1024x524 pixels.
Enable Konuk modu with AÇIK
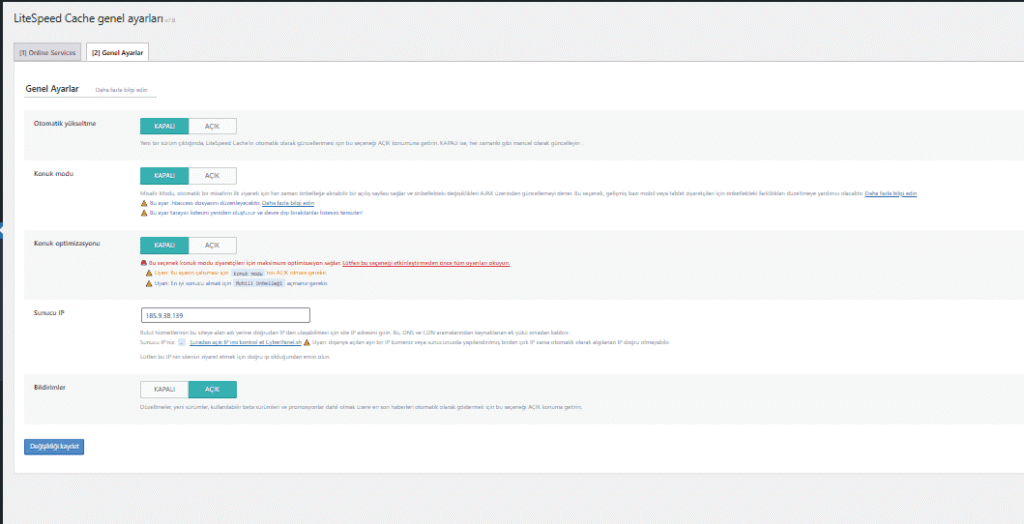(x=212, y=175)
